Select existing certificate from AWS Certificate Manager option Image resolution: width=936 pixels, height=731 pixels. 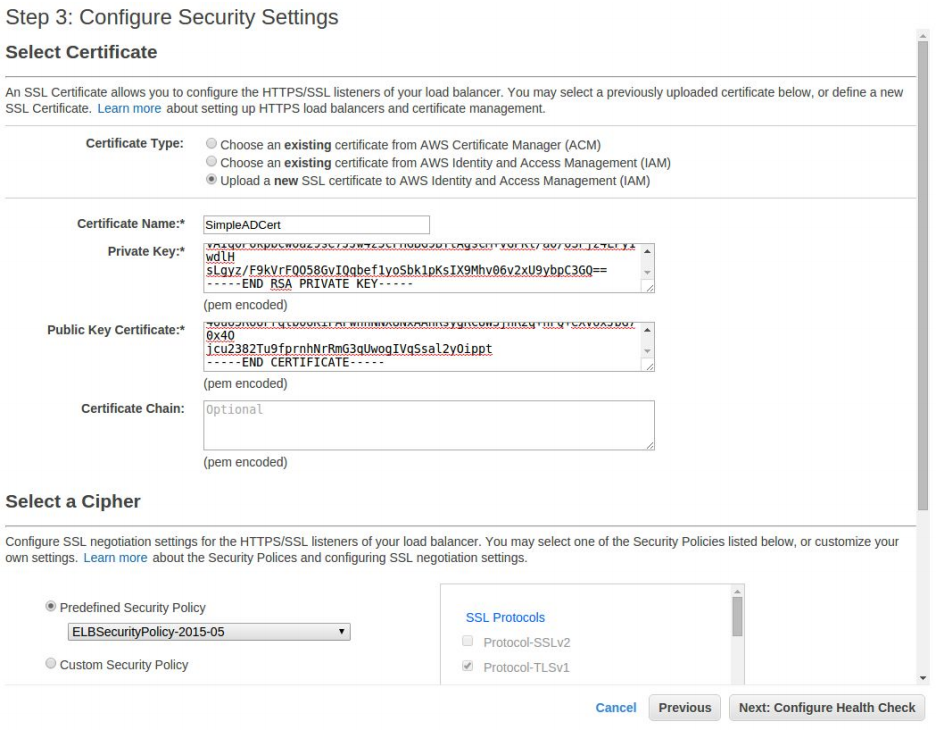pyautogui.click(x=211, y=145)
